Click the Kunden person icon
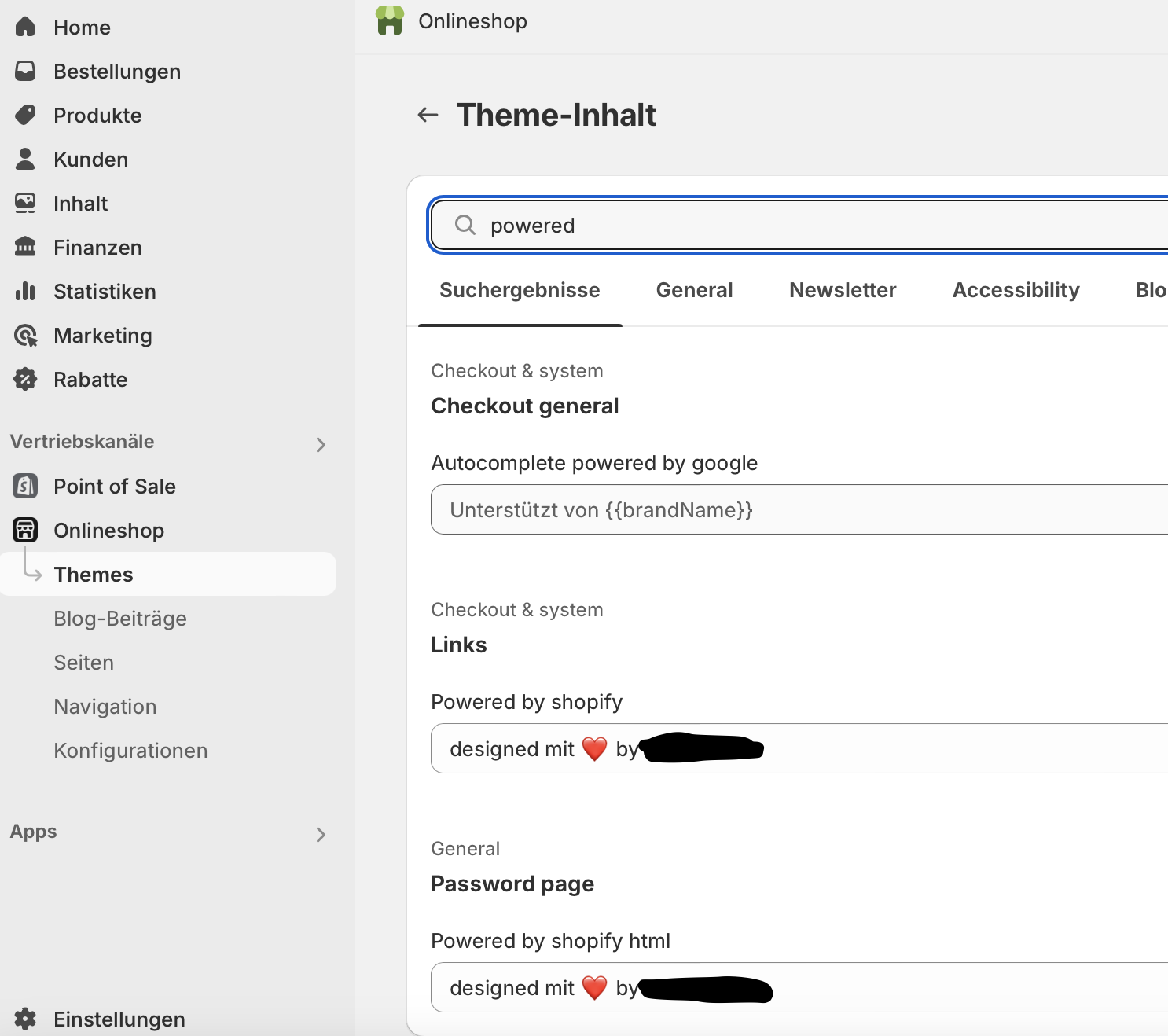Image resolution: width=1168 pixels, height=1036 pixels. tap(25, 159)
